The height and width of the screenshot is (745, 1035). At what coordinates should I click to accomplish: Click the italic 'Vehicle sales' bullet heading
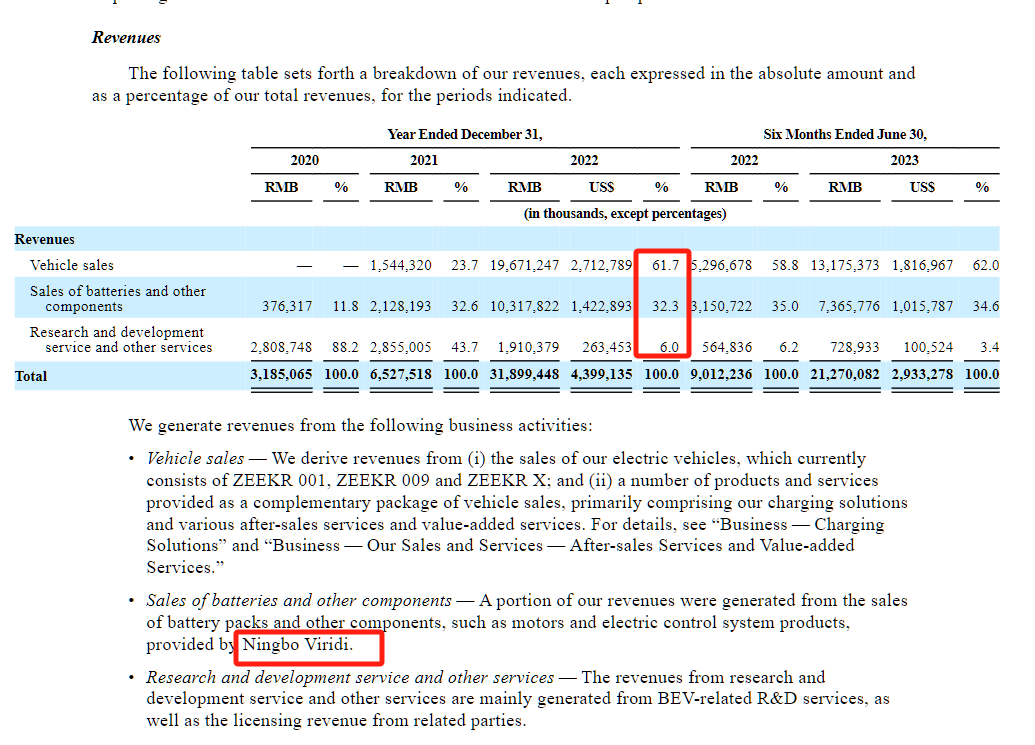(195, 459)
